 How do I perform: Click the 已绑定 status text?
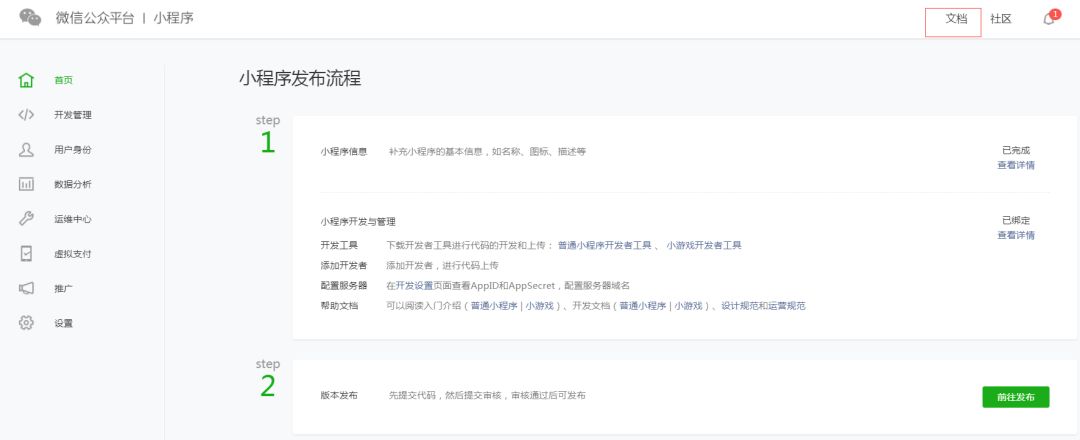click(1016, 221)
